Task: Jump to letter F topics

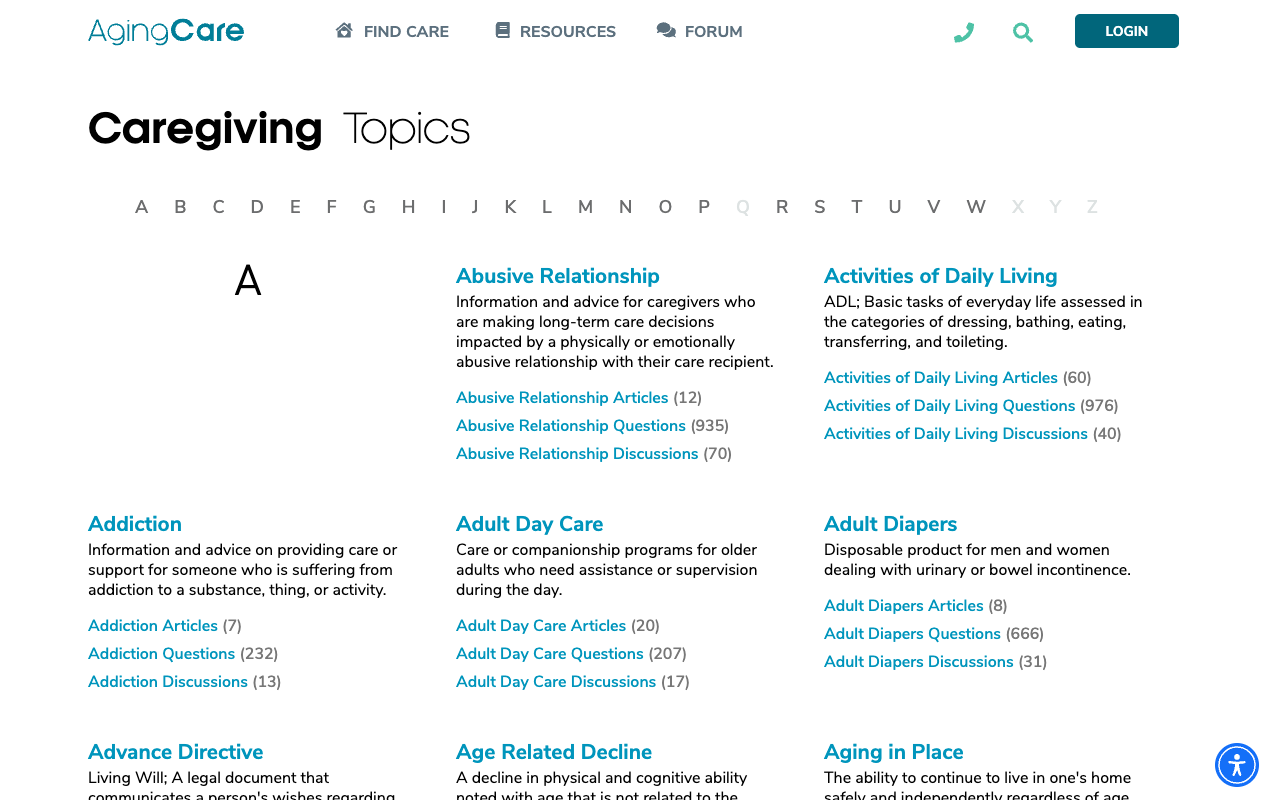Action: tap(331, 207)
